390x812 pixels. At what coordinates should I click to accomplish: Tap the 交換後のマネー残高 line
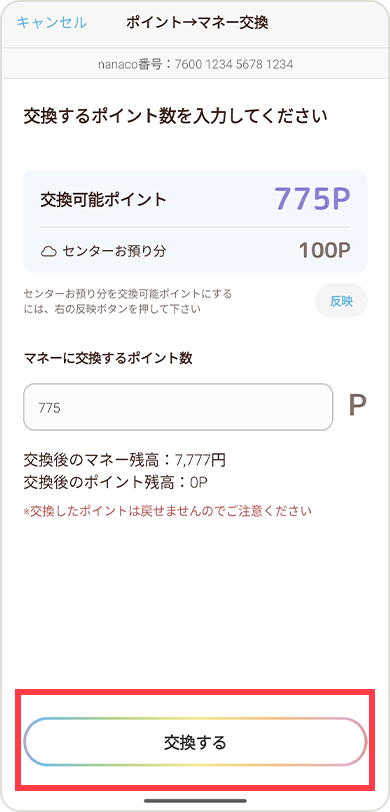(124, 460)
